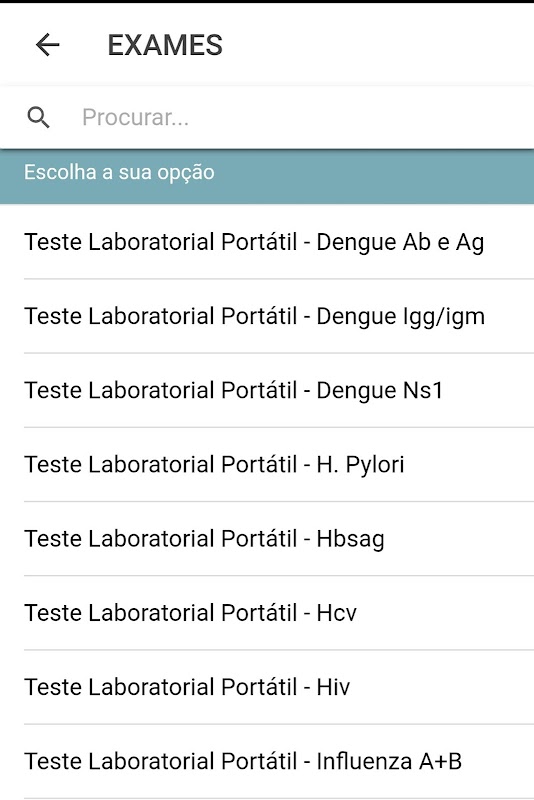This screenshot has width=534, height=800.
Task: Choose the Dengue Igg/igm exam
Action: point(267,316)
